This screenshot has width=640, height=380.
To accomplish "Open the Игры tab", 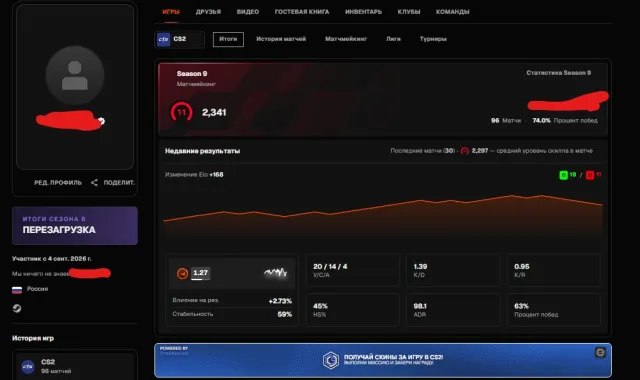I will tap(171, 12).
